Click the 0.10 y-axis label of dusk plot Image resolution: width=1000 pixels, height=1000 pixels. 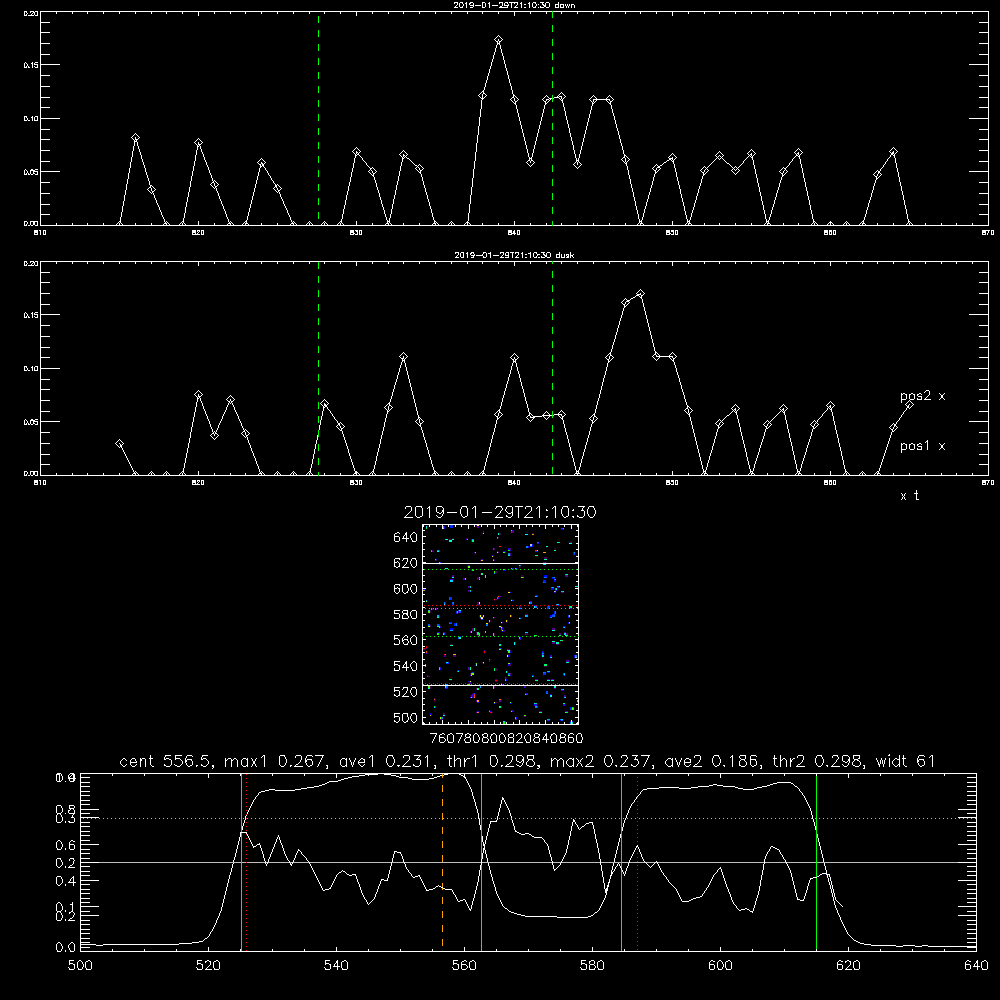(x=31, y=369)
